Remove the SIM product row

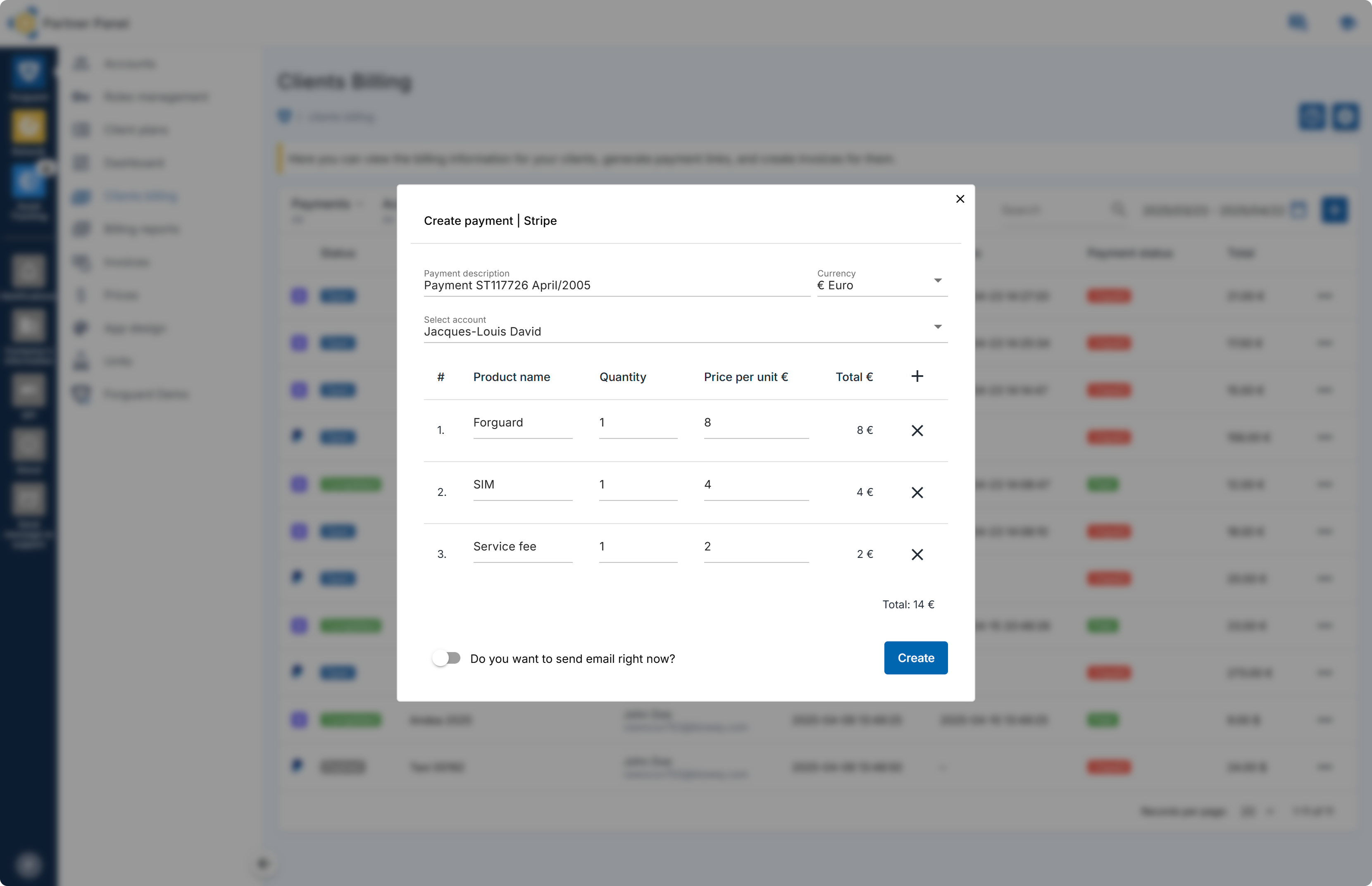click(x=917, y=493)
